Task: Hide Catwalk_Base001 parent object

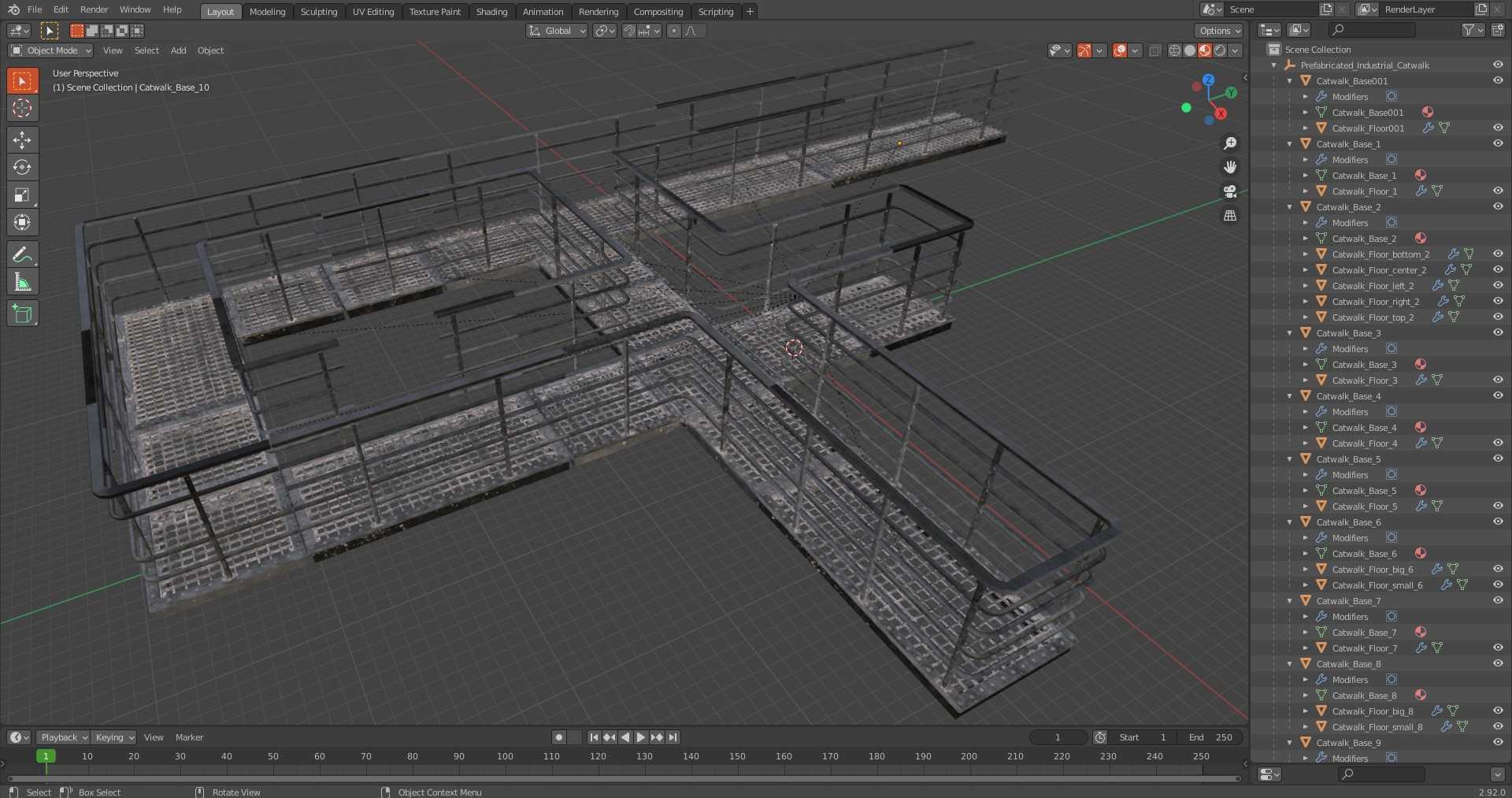Action: 1498,80
